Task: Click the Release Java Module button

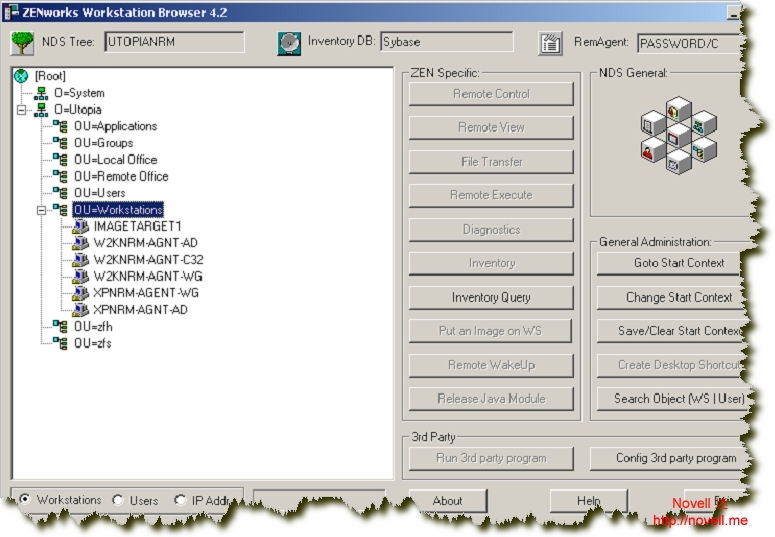Action: coord(491,399)
